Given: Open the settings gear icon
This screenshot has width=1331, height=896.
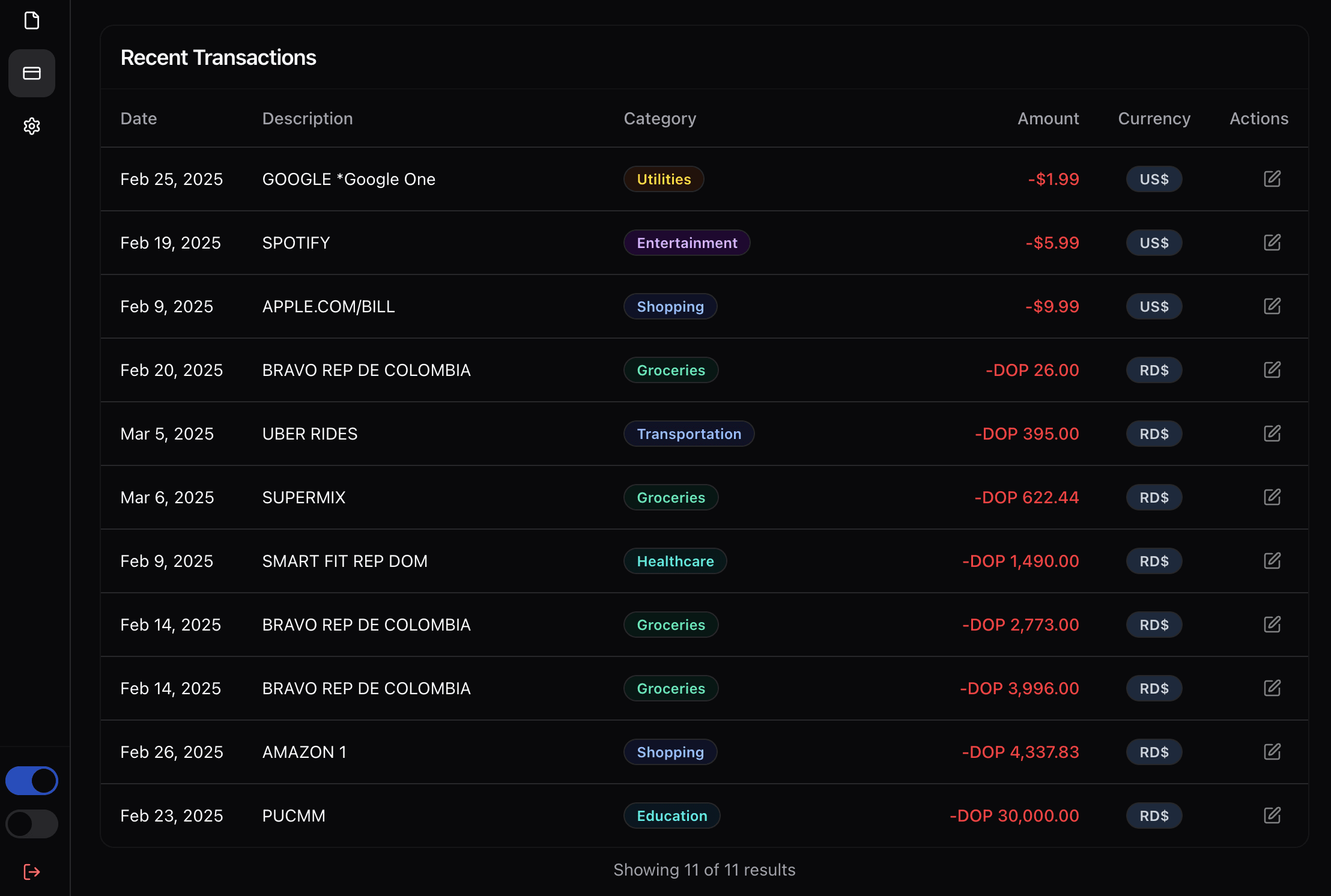Looking at the screenshot, I should pyautogui.click(x=32, y=126).
